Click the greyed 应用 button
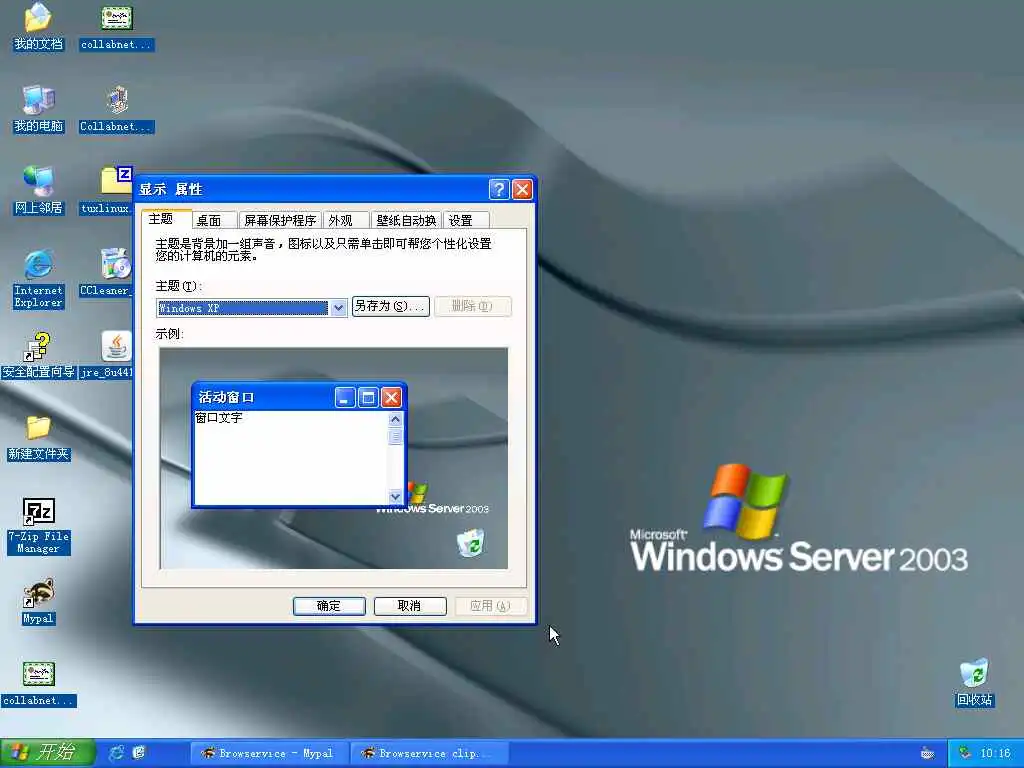This screenshot has width=1024, height=768. 490,606
